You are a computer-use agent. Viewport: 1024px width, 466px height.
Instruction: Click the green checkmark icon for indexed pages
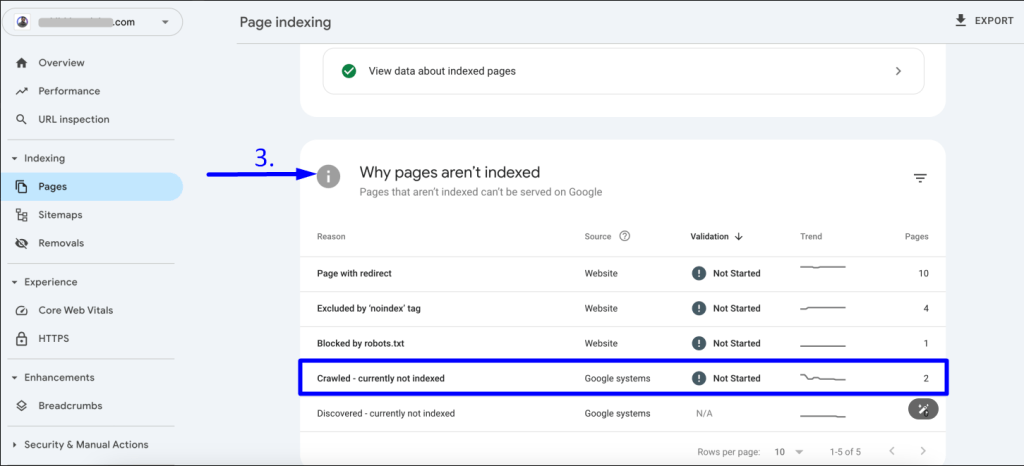349,71
